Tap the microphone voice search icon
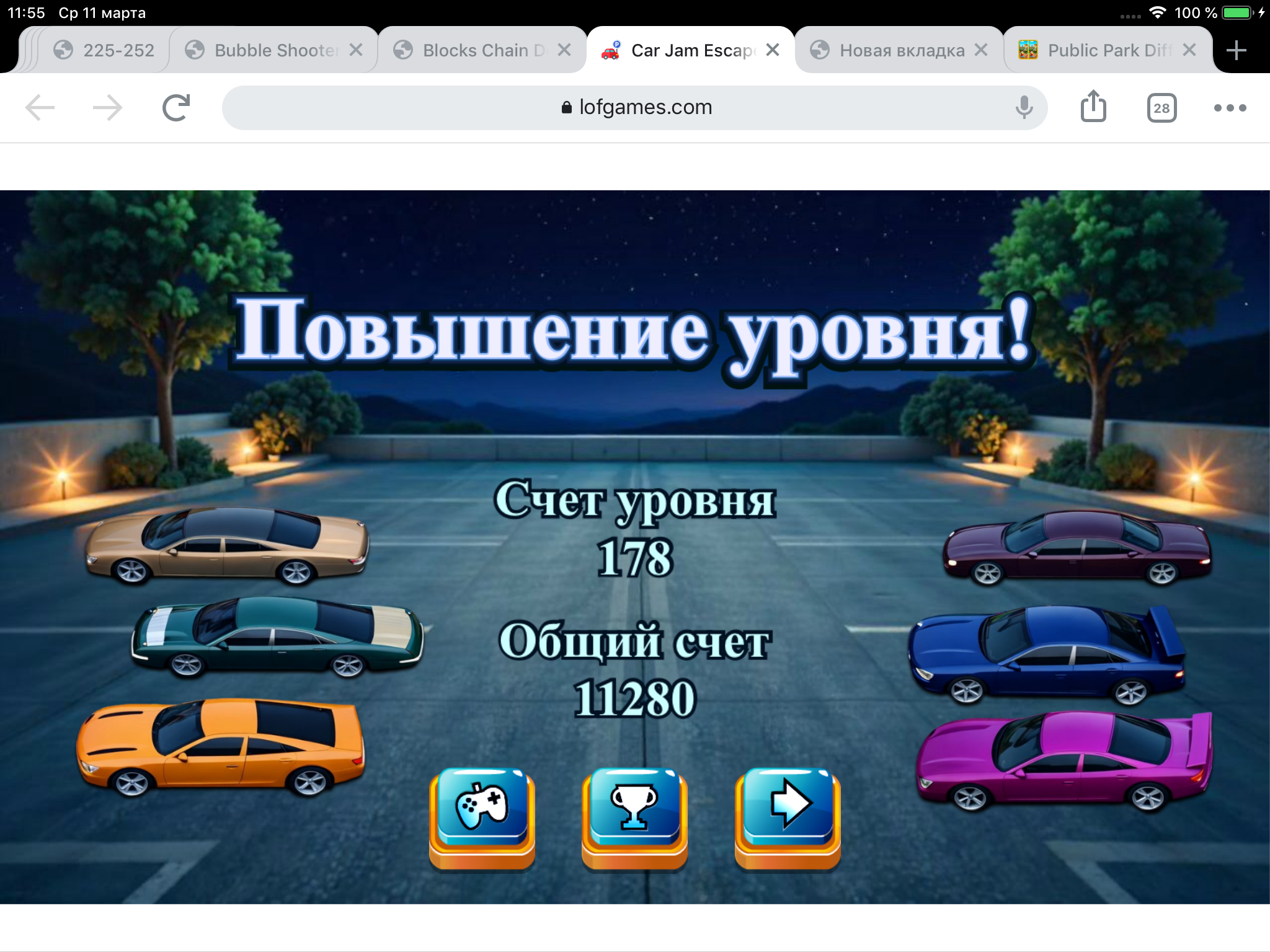 coord(1024,108)
